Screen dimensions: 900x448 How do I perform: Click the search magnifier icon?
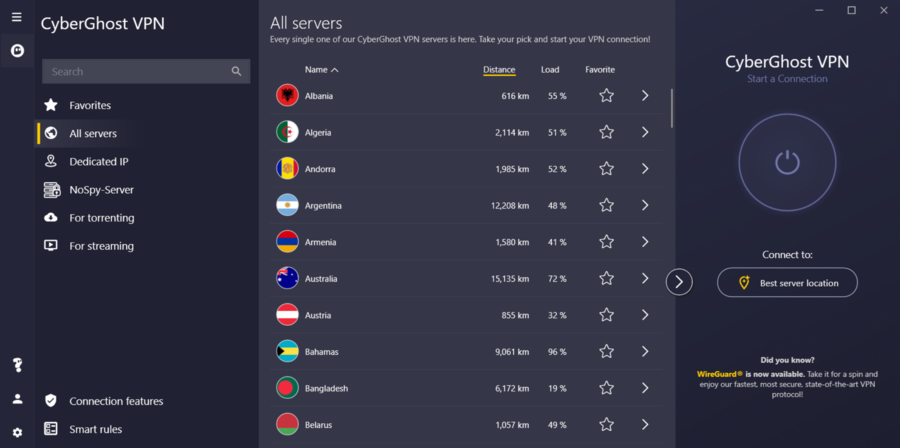(x=237, y=72)
